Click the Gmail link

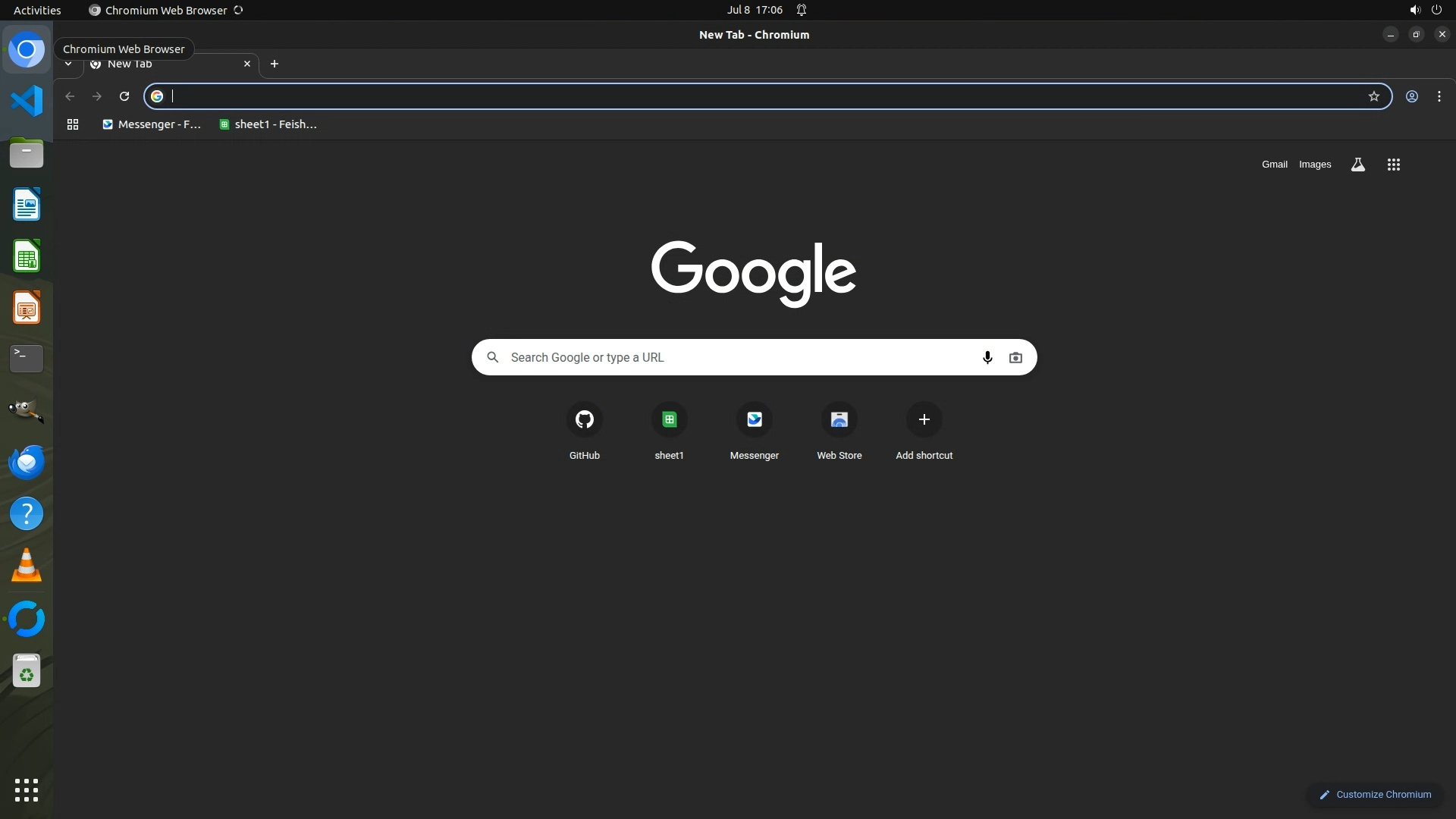1274,165
